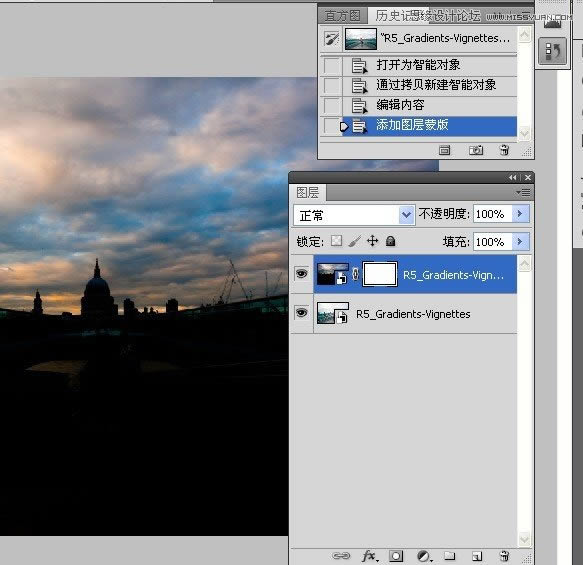
Task: Expand the 不透明度 opacity slider arrow
Action: (x=521, y=214)
